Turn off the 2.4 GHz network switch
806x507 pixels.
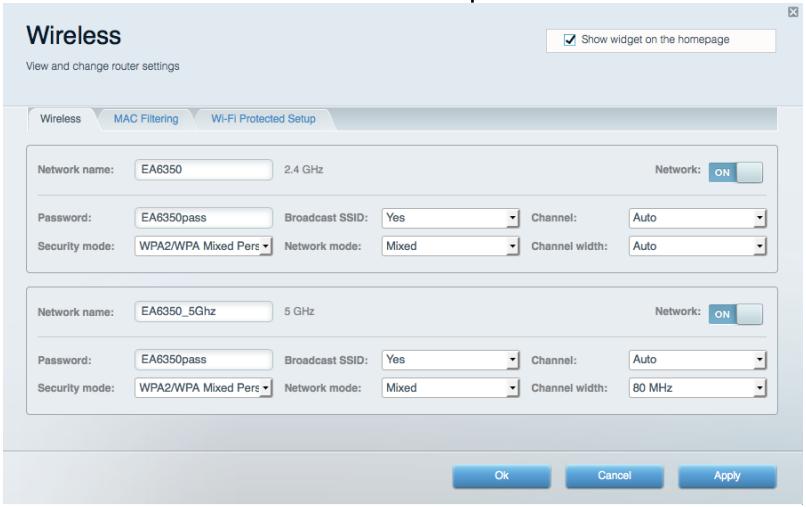[x=736, y=173]
